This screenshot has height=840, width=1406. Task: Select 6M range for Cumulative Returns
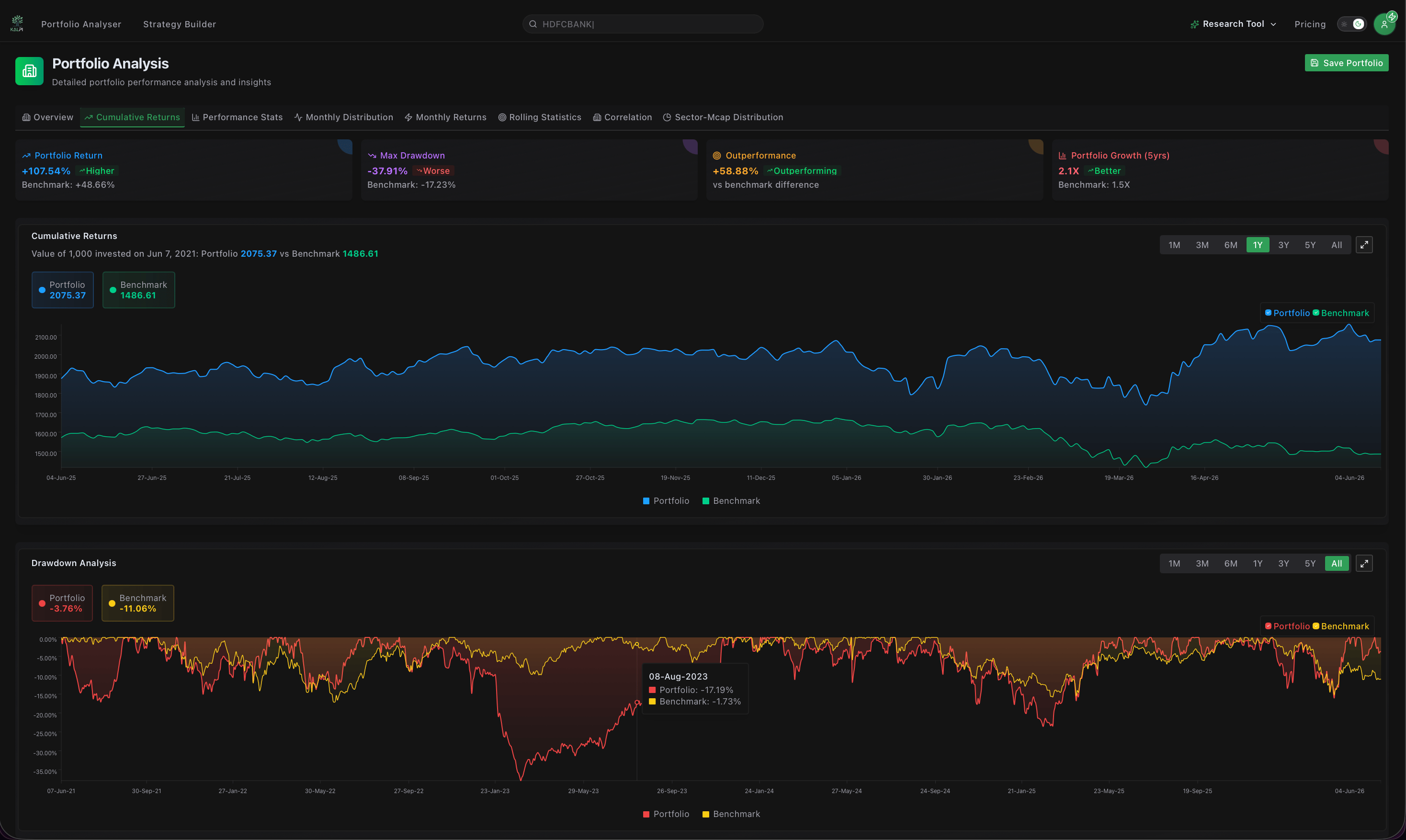click(x=1231, y=245)
